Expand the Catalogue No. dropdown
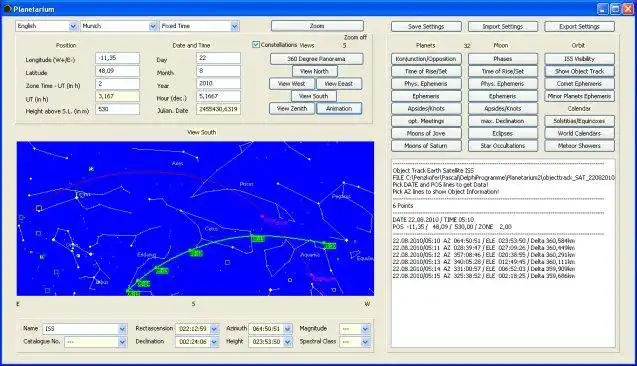Image resolution: width=637 pixels, height=366 pixels. [x=122, y=342]
